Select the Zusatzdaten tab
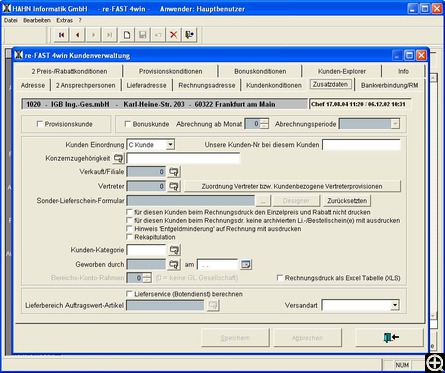The image size is (445, 373). 330,84
